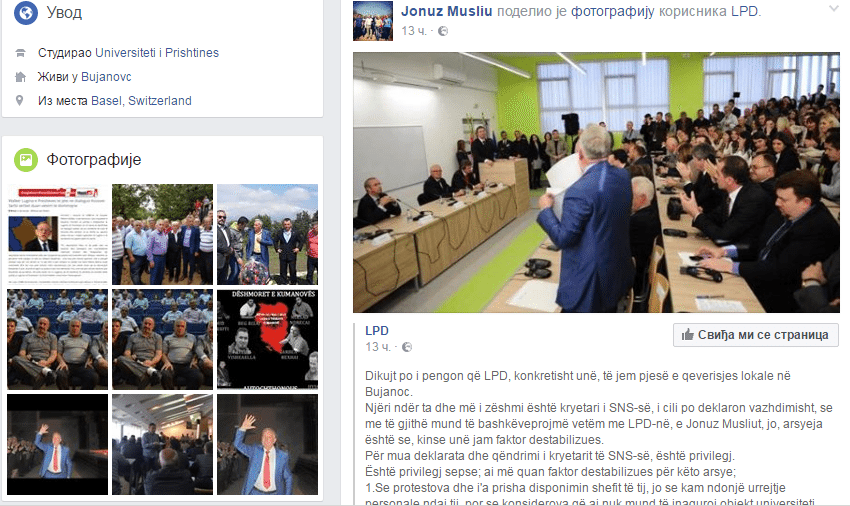Open the Dëshmoret e Kumanovës photo thumbnail
This screenshot has height=506, width=850.
pyautogui.click(x=267, y=340)
